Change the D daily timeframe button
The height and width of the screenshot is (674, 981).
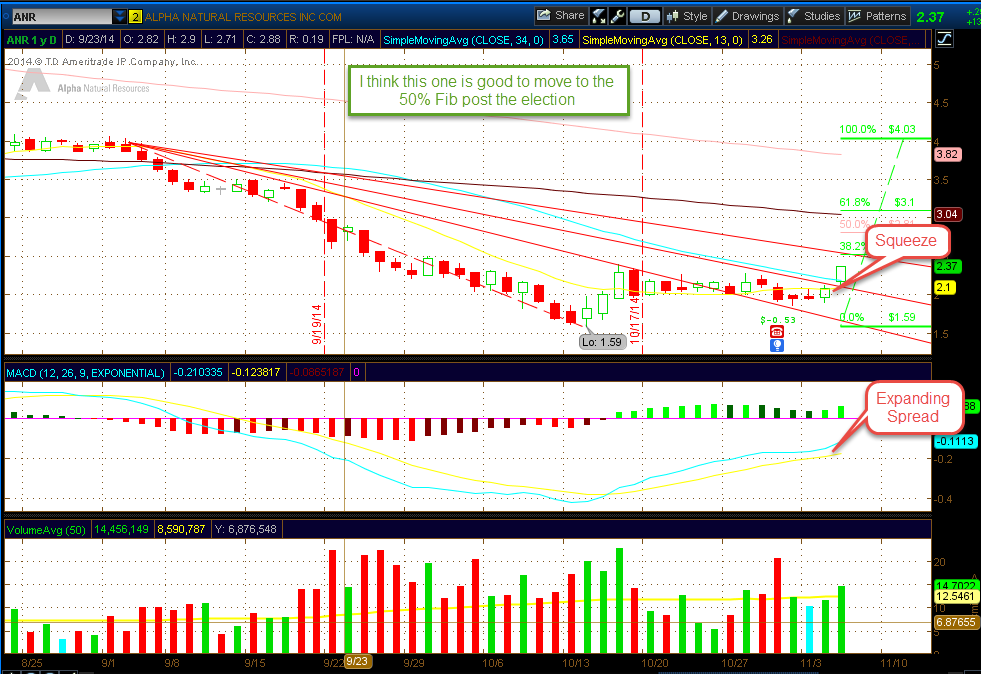645,17
